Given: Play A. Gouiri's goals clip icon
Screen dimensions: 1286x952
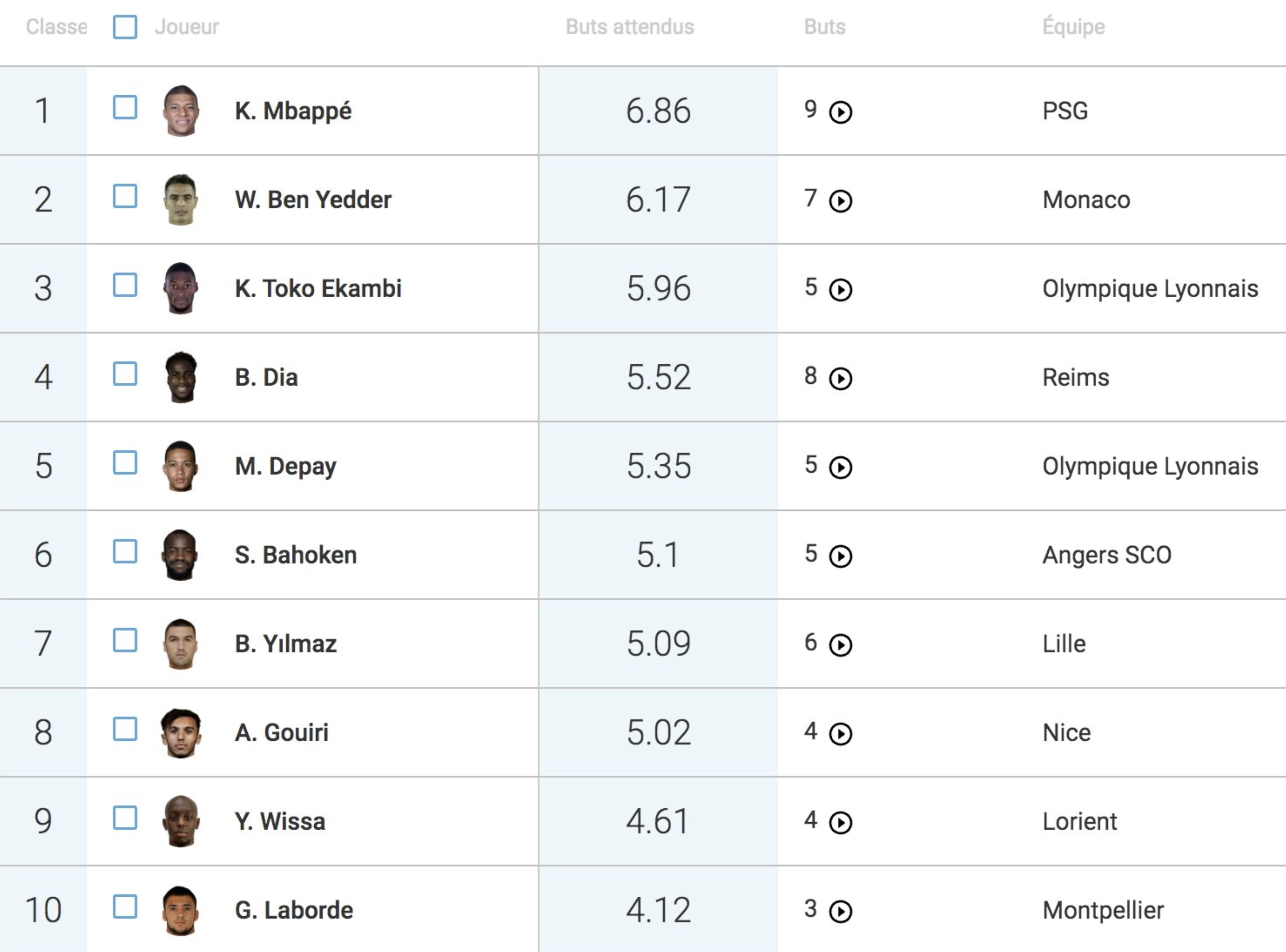Looking at the screenshot, I should click(840, 734).
